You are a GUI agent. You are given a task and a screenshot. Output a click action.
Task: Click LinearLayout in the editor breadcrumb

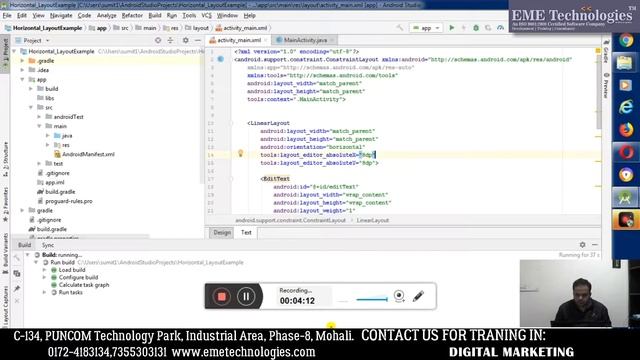click(x=373, y=220)
